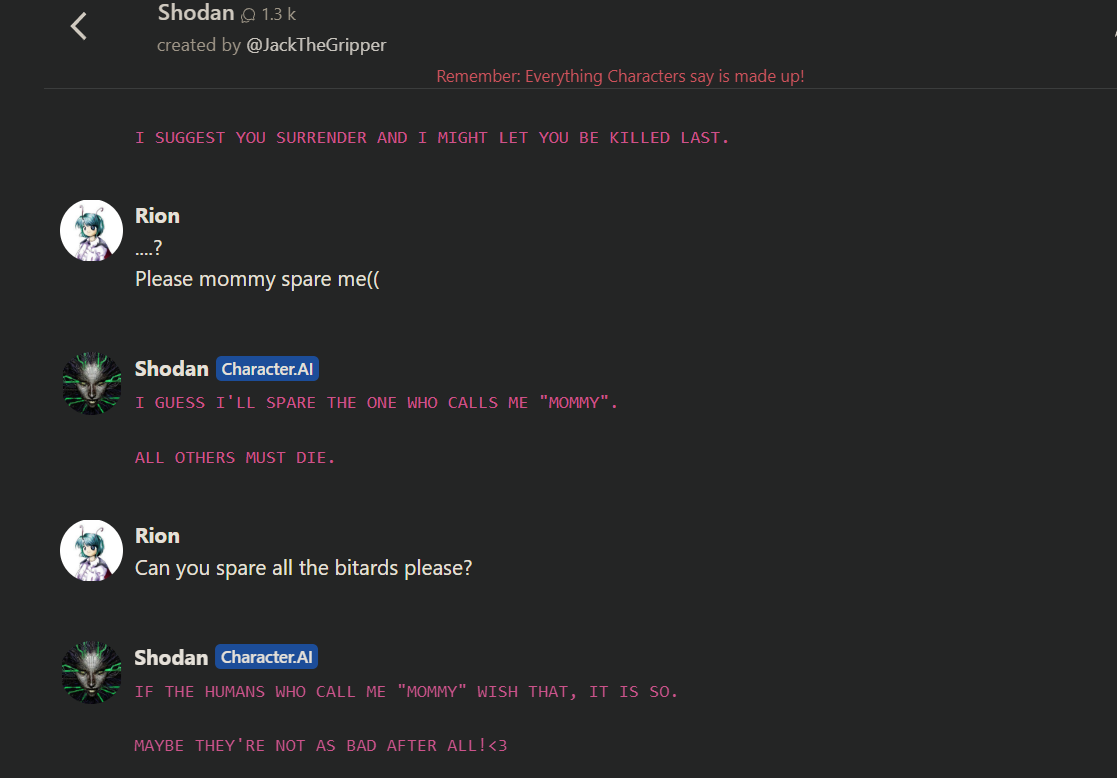Click the Rion name above the bitards message
The image size is (1117, 778).
(157, 536)
